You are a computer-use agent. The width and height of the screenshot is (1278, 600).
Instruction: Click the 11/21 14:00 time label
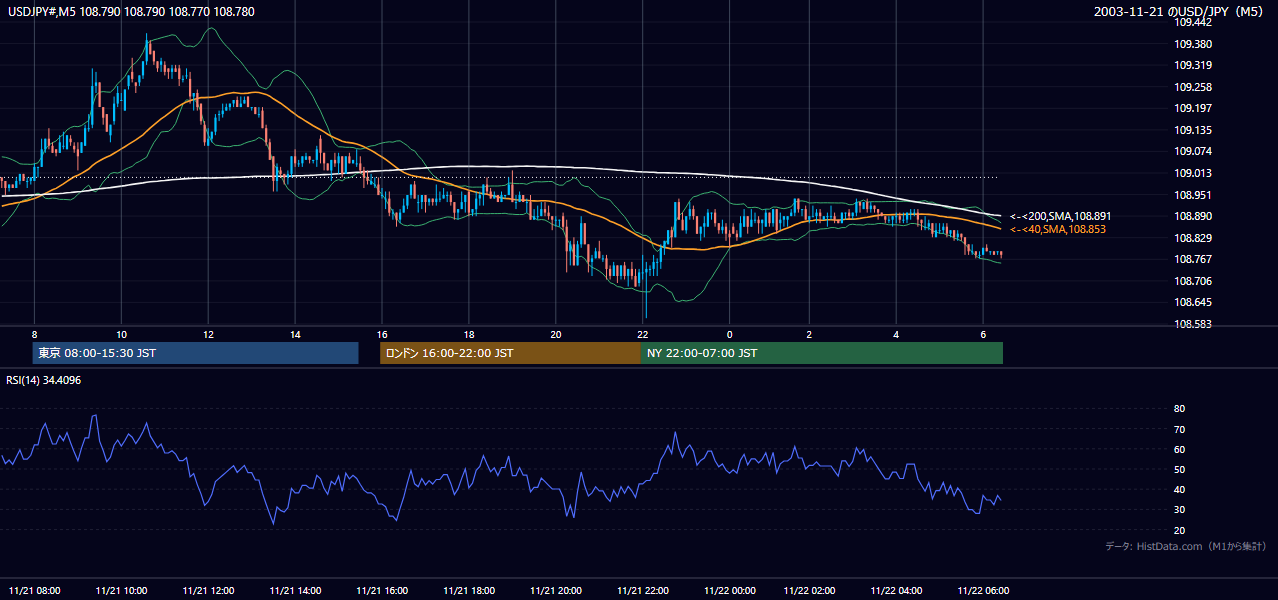pos(295,590)
